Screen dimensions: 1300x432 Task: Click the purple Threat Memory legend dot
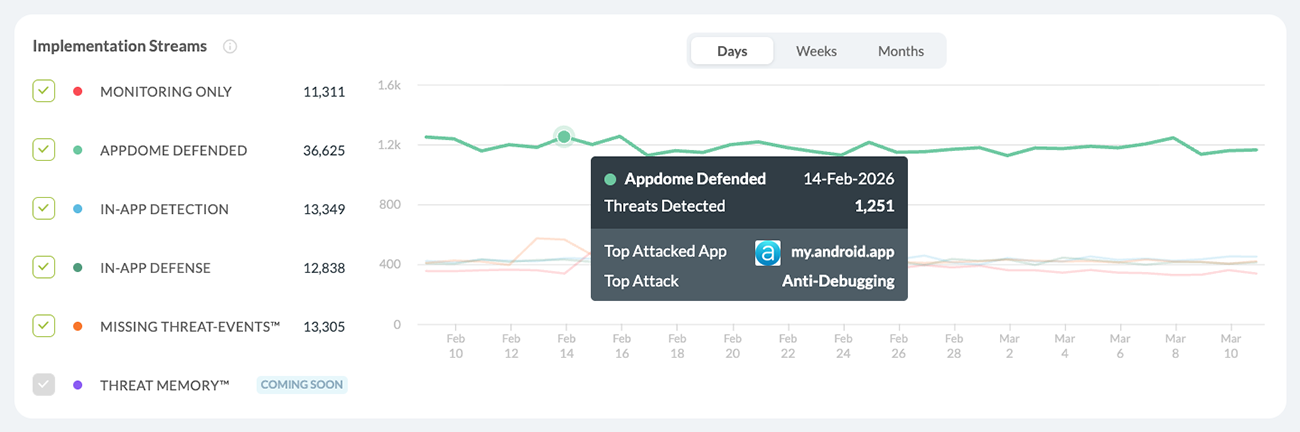click(x=77, y=385)
